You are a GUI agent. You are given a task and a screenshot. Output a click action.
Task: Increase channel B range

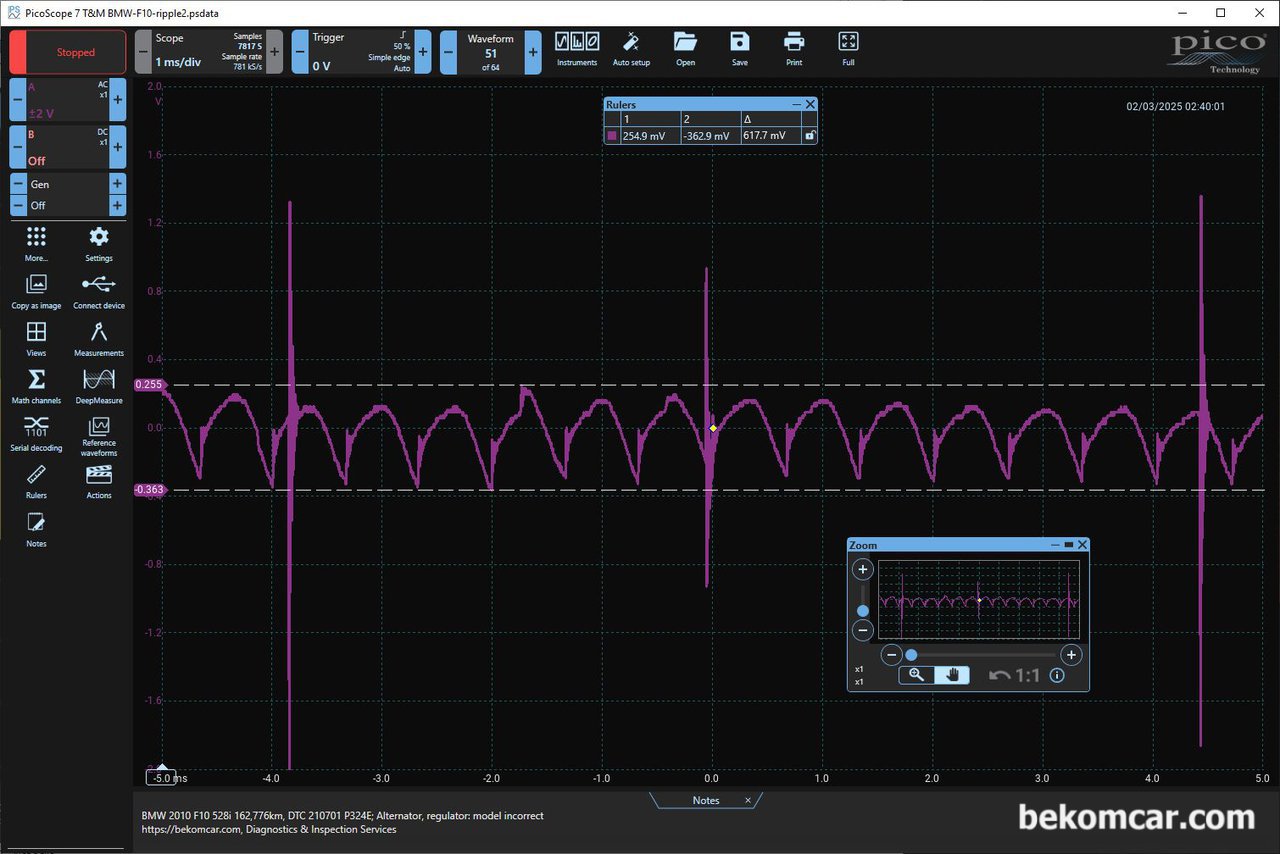(118, 147)
